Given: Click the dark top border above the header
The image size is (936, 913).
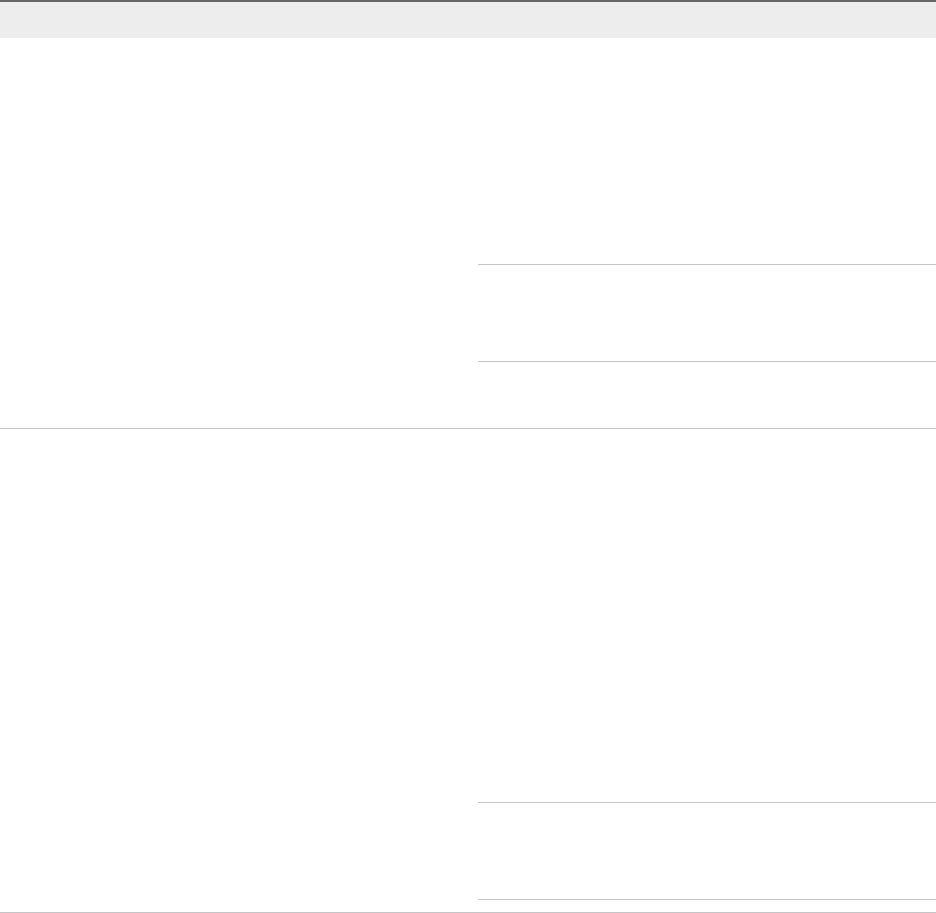Looking at the screenshot, I should [468, 1].
